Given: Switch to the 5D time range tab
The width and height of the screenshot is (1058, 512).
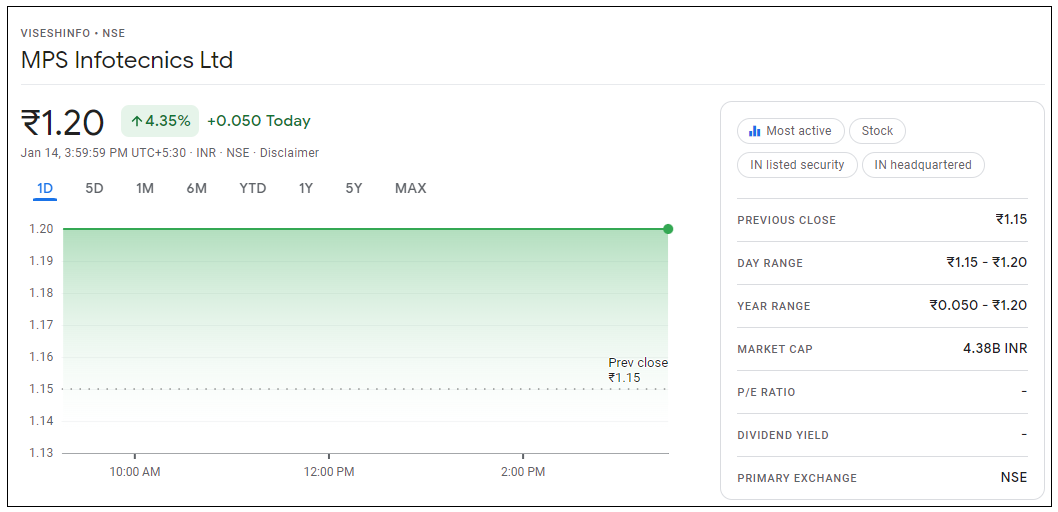Looking at the screenshot, I should pyautogui.click(x=94, y=188).
